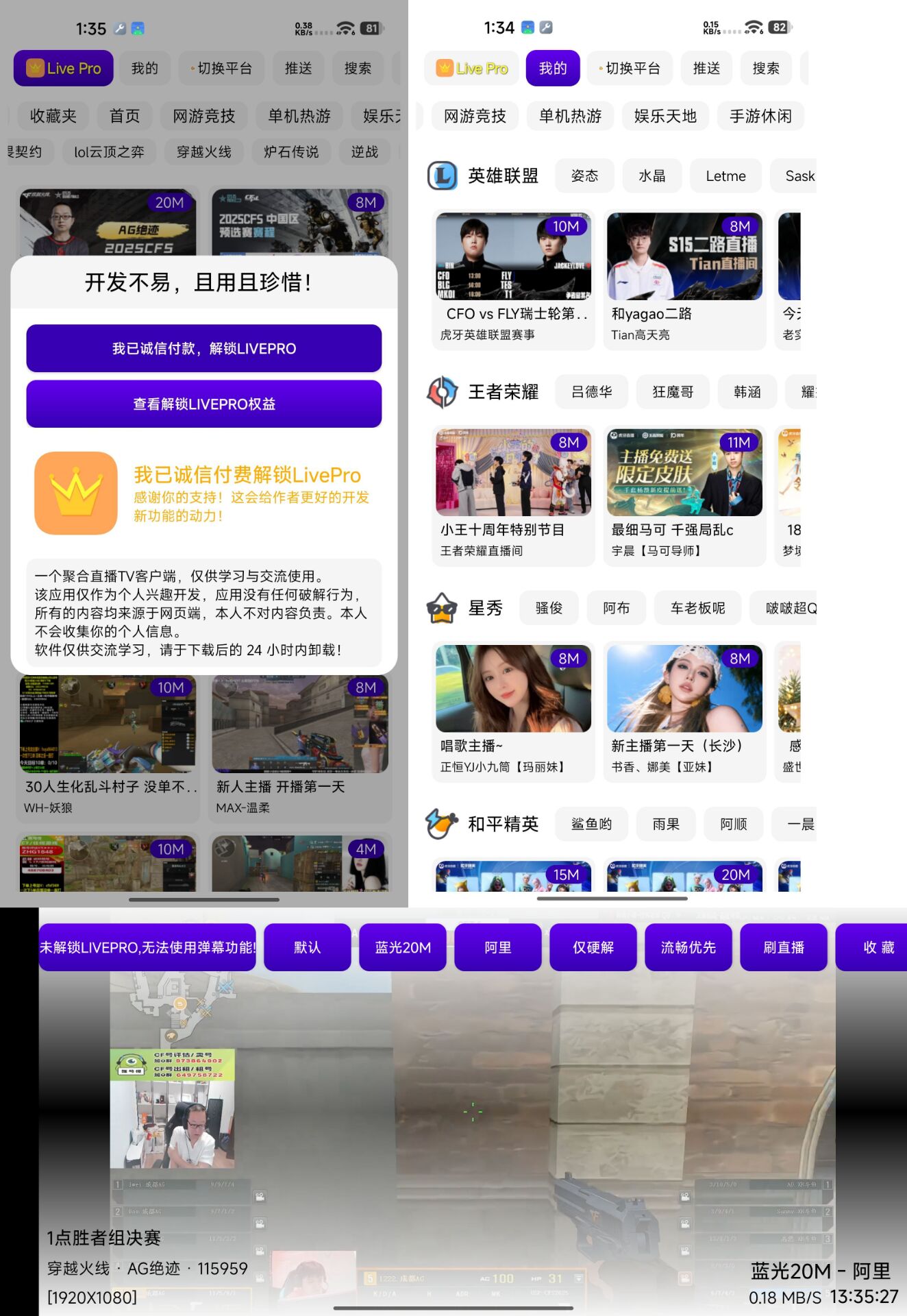The image size is (907, 1316).
Task: Select streamer chip 姿态
Action: pyautogui.click(x=584, y=176)
